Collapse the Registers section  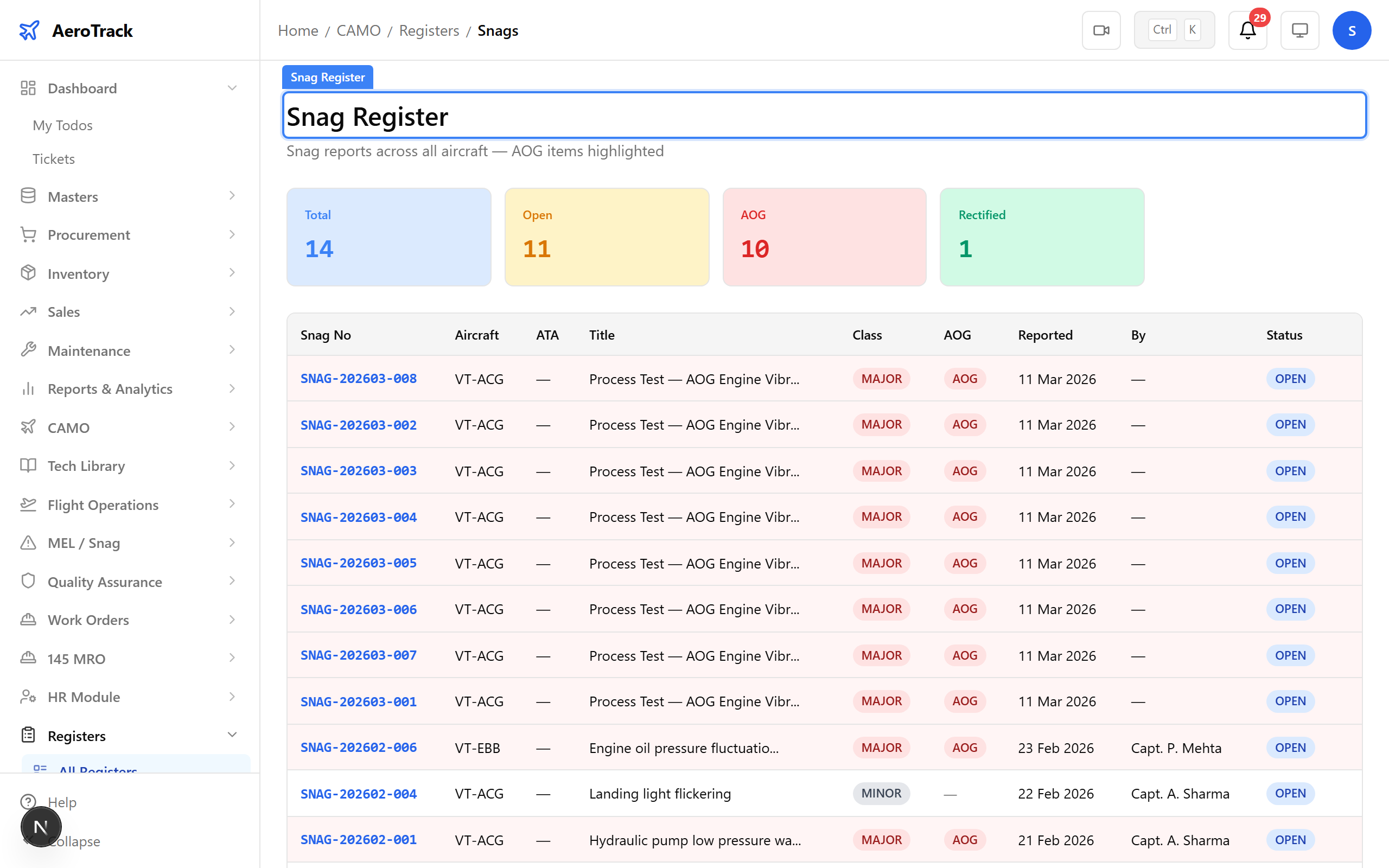pyautogui.click(x=232, y=735)
